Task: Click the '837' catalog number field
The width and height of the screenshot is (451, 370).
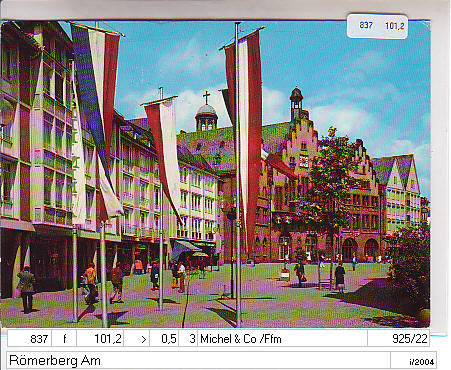Action: 30,339
